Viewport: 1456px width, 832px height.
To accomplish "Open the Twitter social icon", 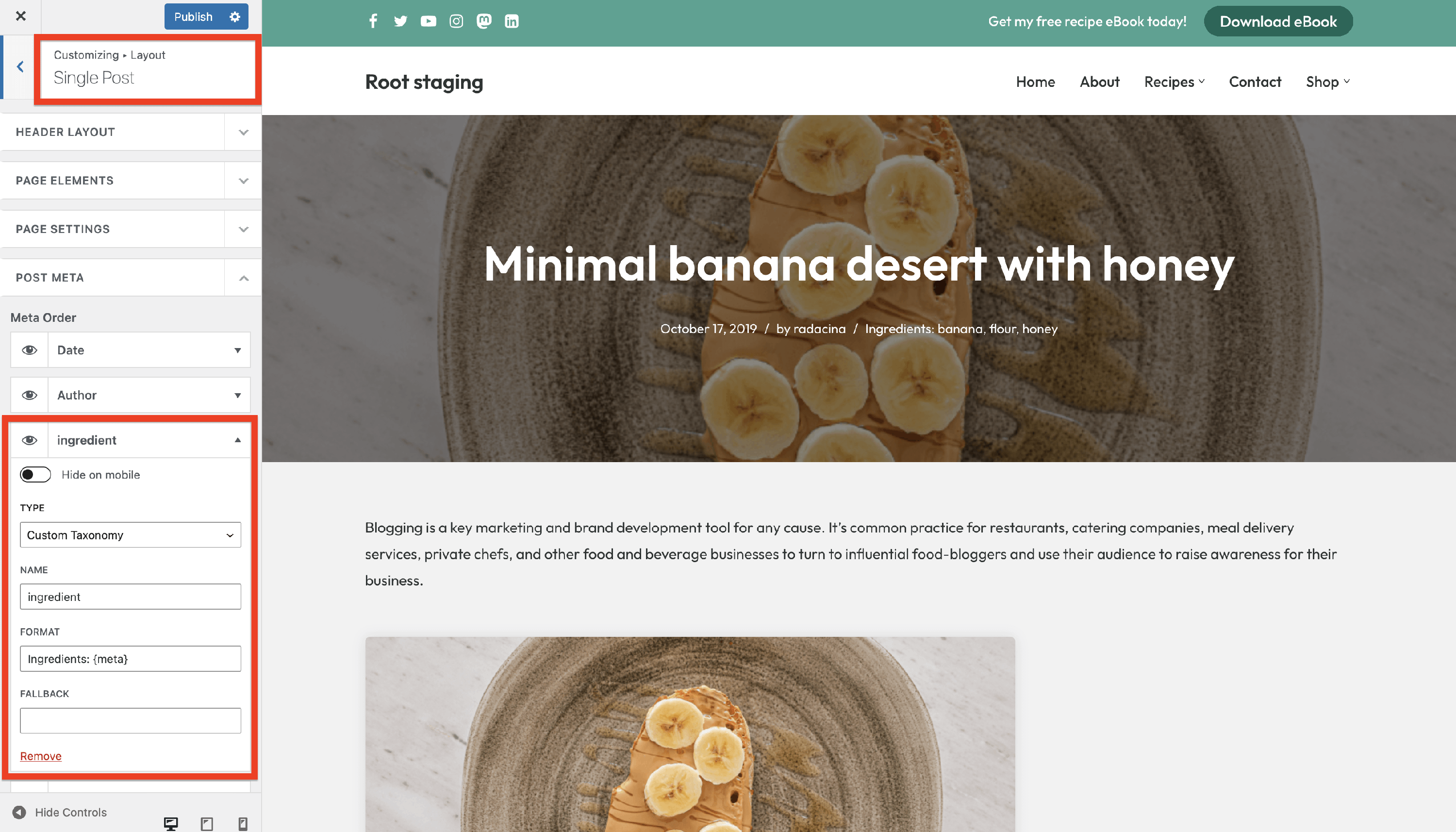I will coord(400,21).
